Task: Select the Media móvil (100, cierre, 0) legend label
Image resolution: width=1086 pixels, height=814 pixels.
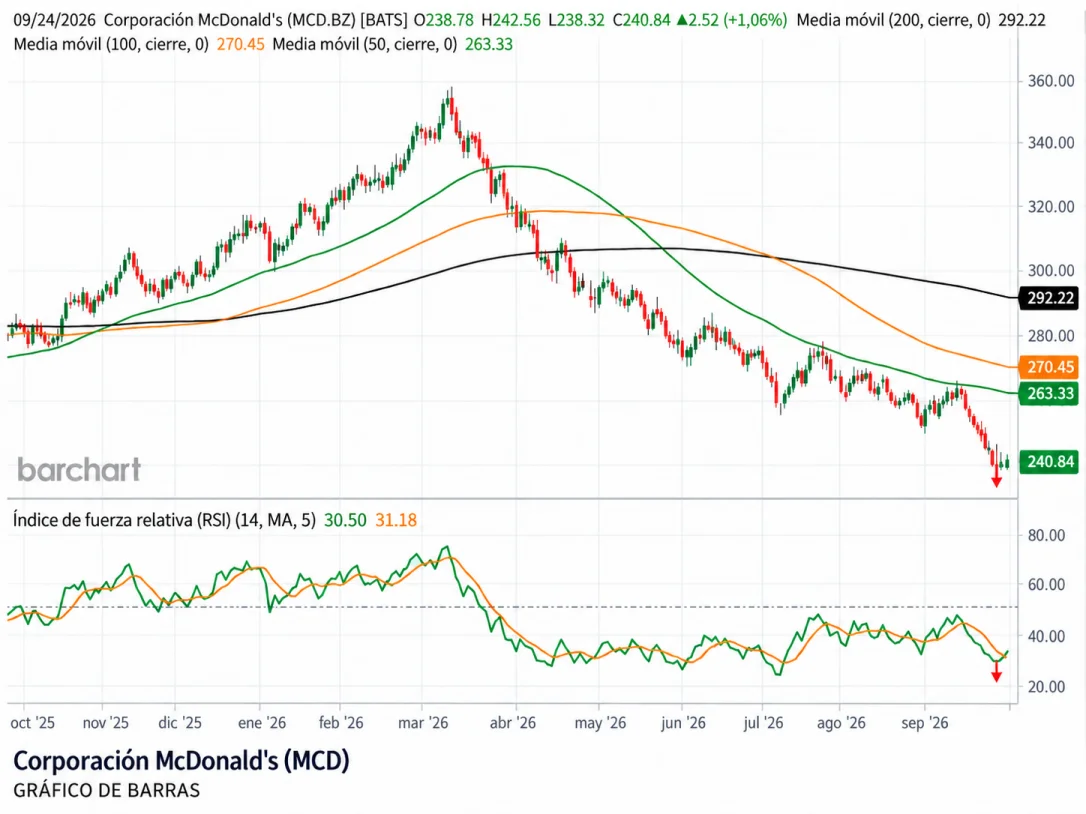Action: pyautogui.click(x=111, y=44)
